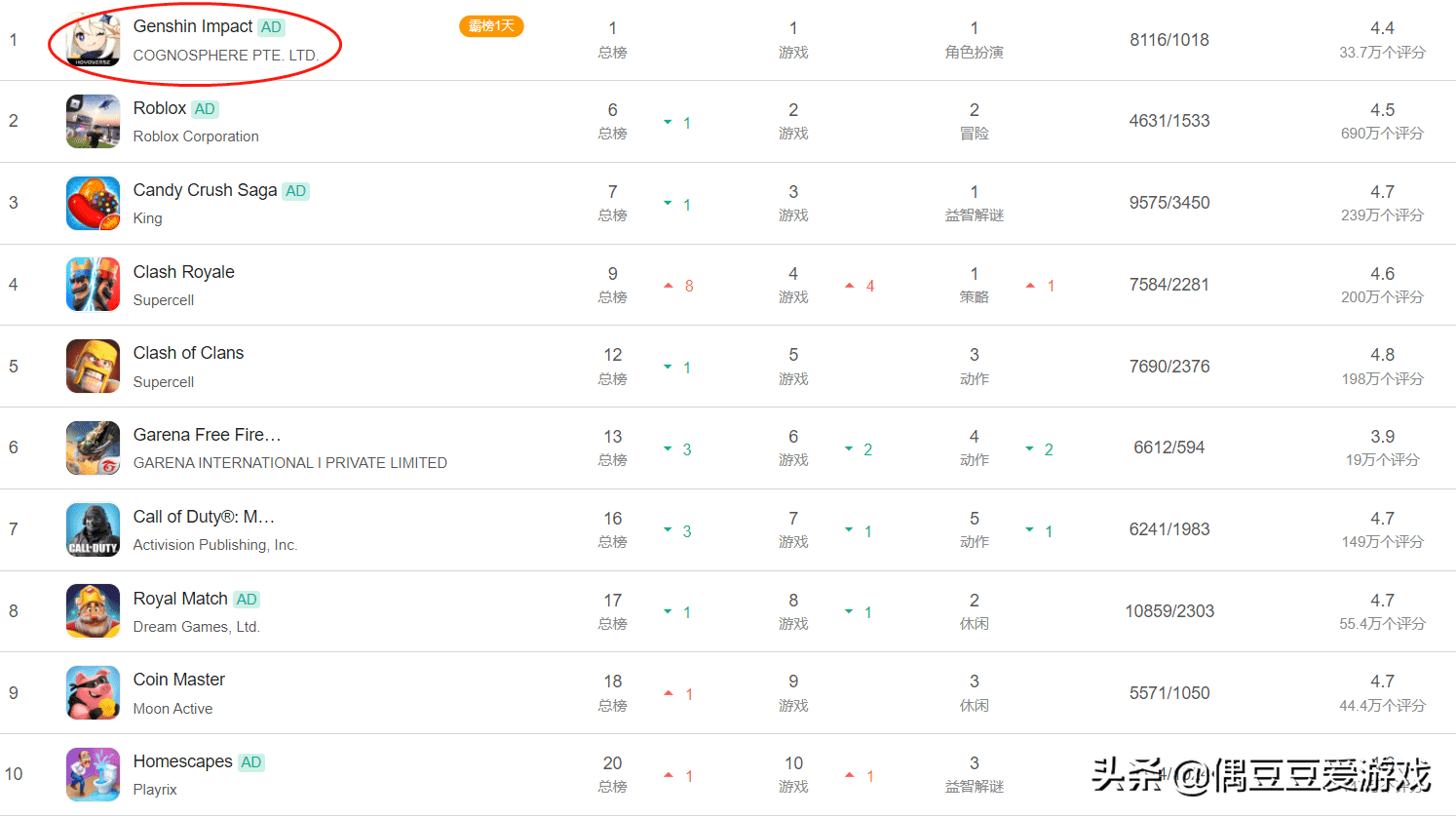Click the red up arrow beside Coin Master's overall rank 18
This screenshot has height=818, width=1456.
tap(669, 693)
